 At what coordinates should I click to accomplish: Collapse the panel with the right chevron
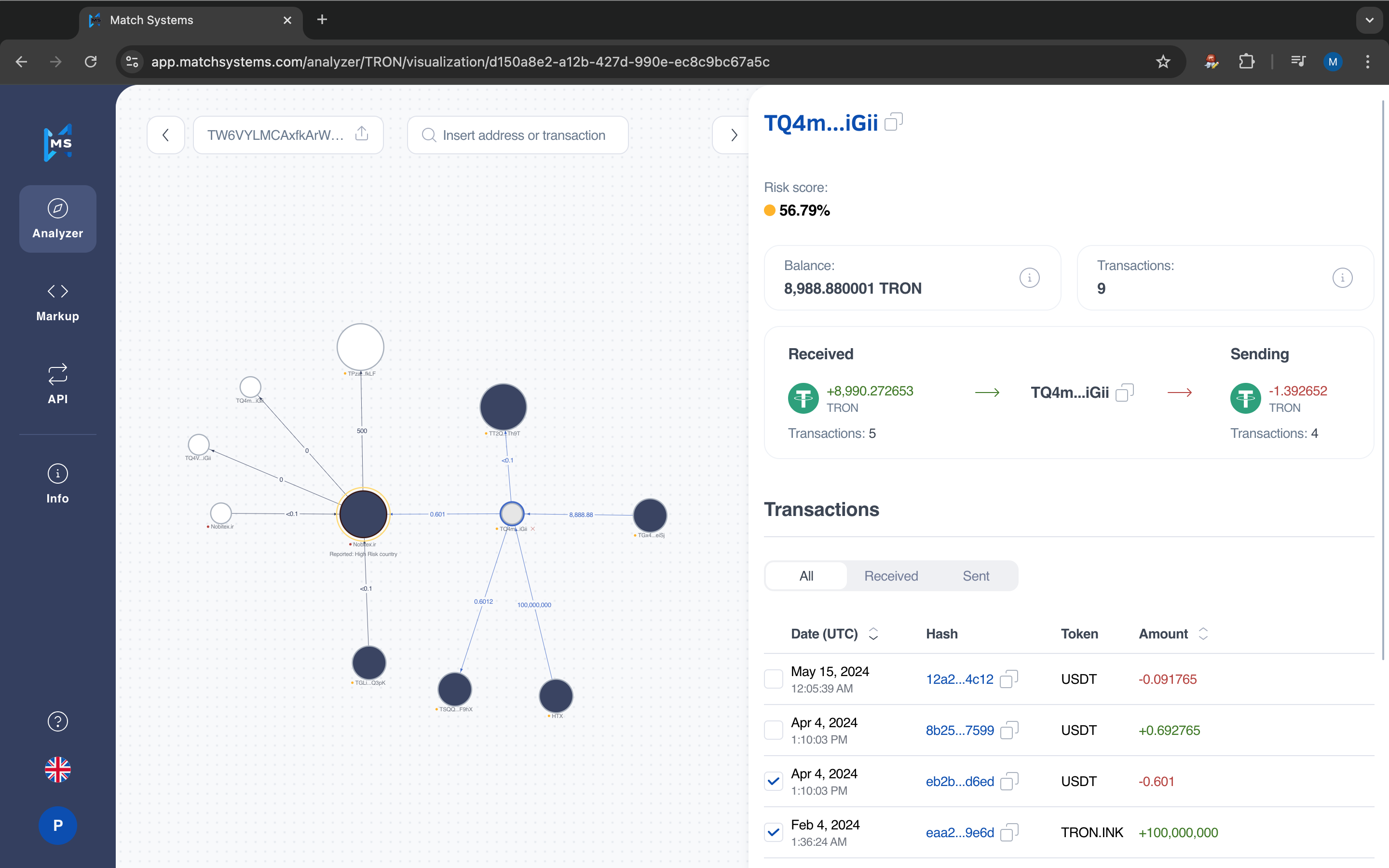click(733, 135)
